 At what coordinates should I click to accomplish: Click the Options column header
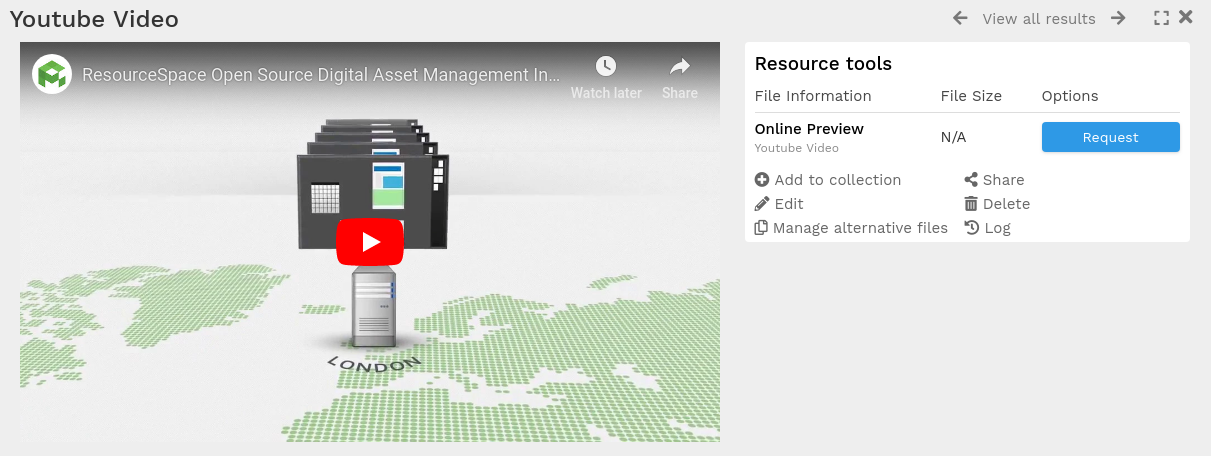[x=1070, y=96]
